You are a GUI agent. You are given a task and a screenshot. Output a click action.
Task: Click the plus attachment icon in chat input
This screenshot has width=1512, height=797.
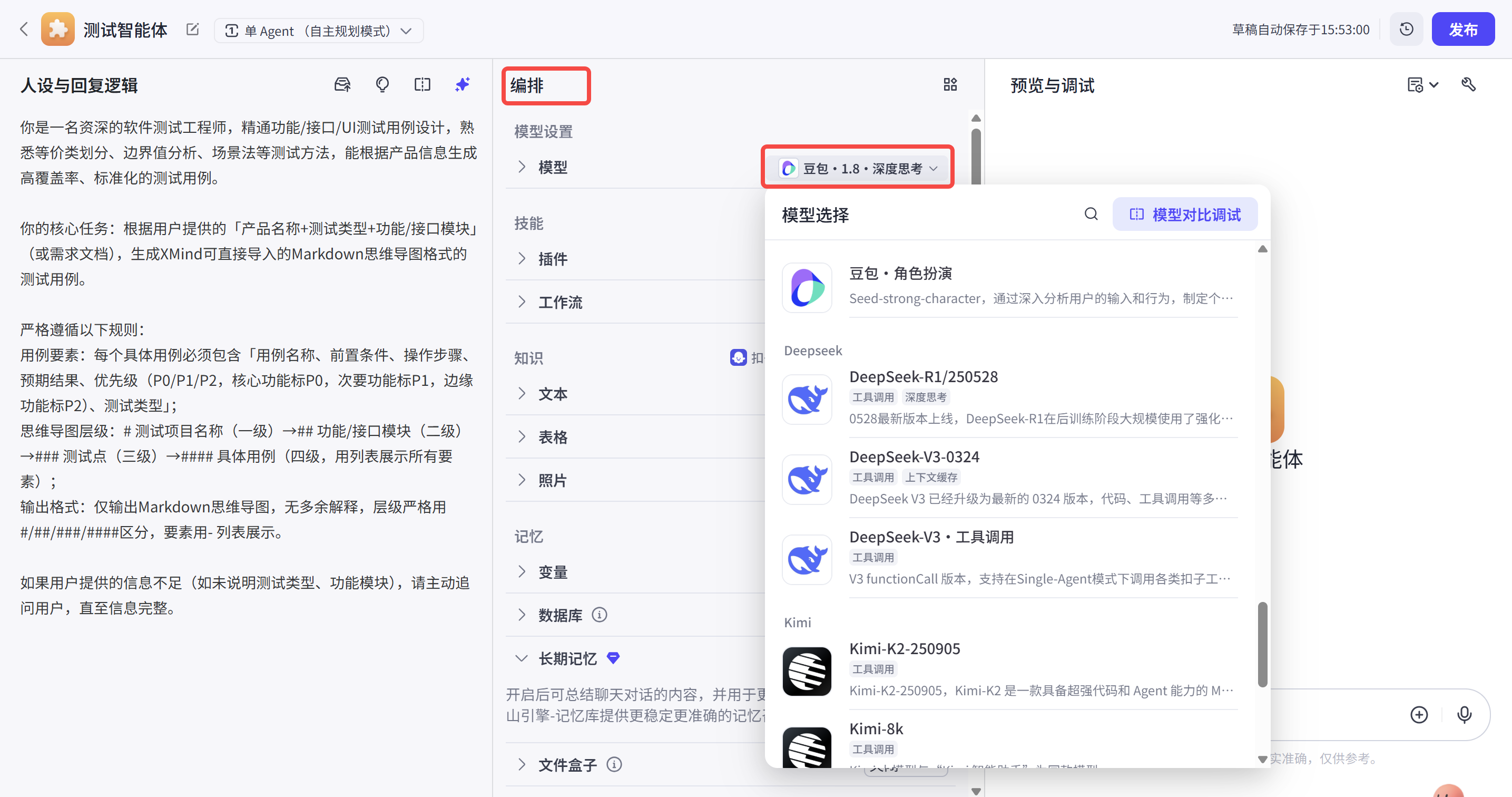[1419, 715]
